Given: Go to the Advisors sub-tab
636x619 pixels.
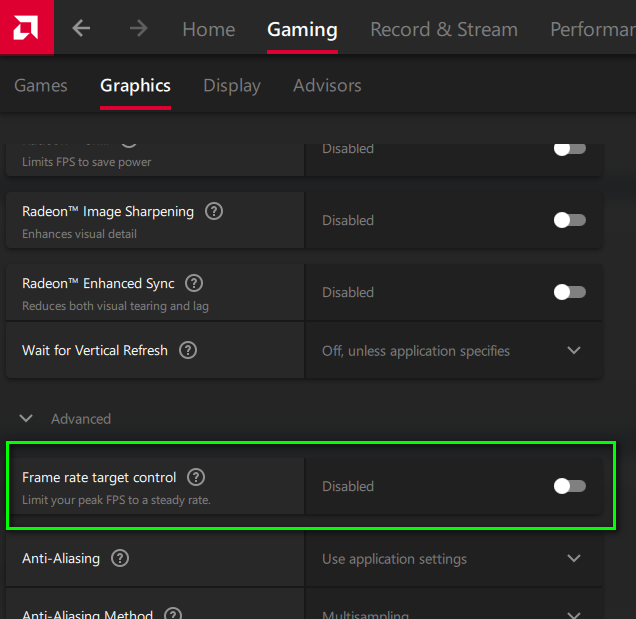Looking at the screenshot, I should click(327, 86).
